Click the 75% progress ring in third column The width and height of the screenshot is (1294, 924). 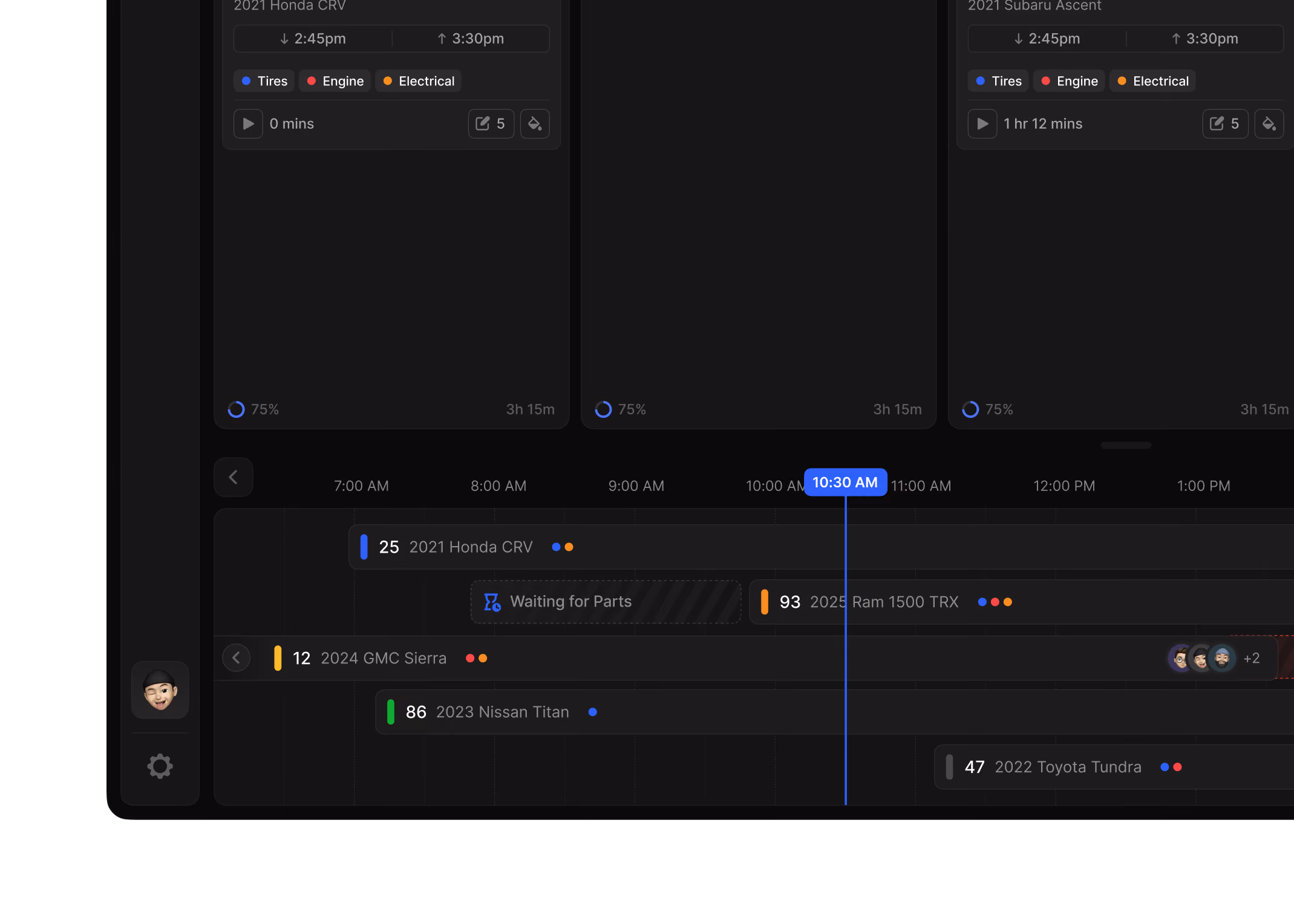[x=970, y=409]
